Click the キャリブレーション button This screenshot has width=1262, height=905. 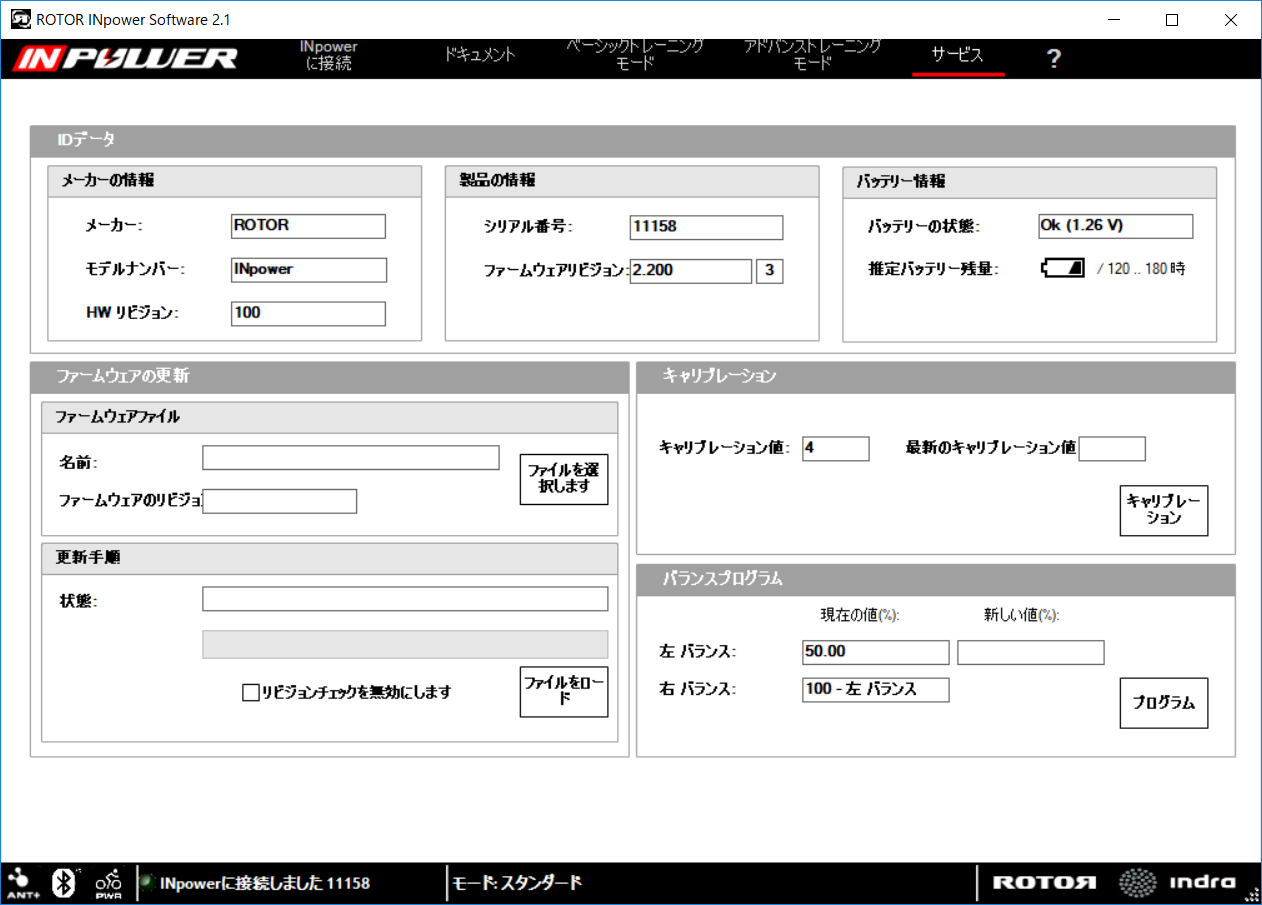tap(1164, 510)
